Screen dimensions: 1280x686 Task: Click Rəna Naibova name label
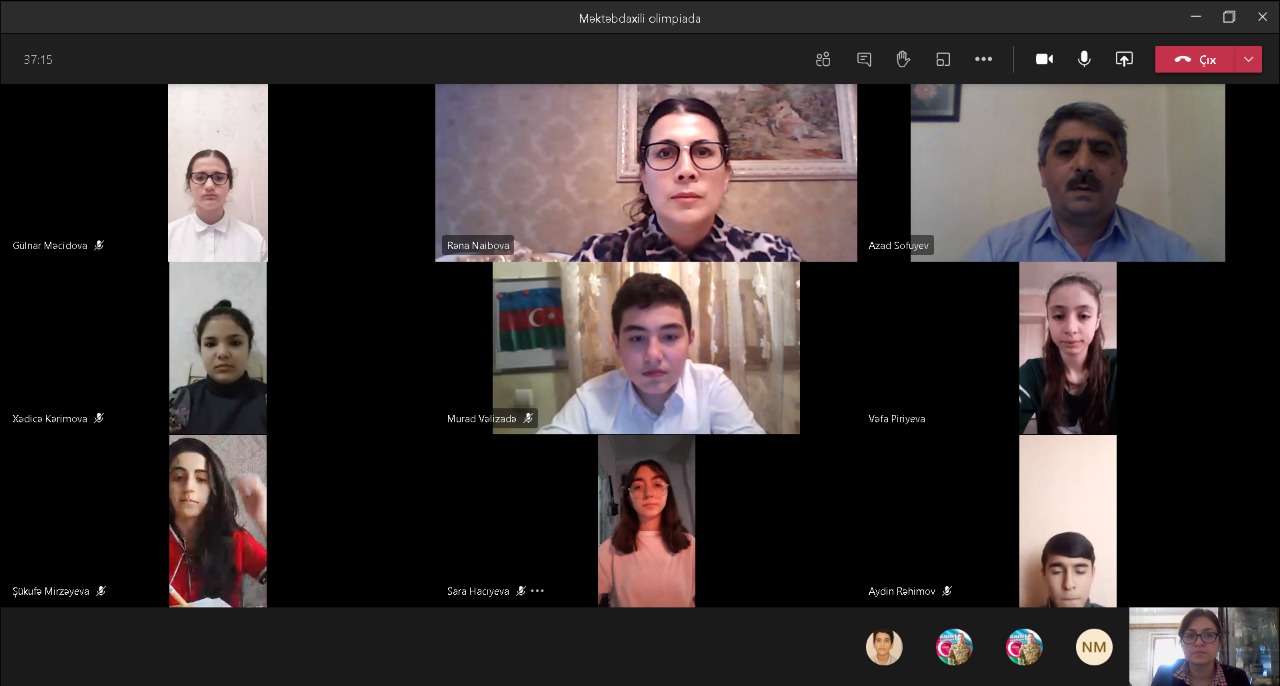click(478, 245)
